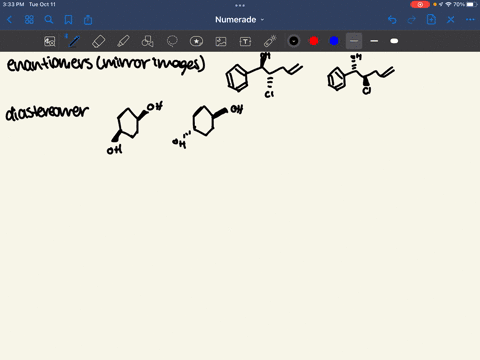Select the Laser pointer tool
This screenshot has height=360, width=480.
pos(270,41)
